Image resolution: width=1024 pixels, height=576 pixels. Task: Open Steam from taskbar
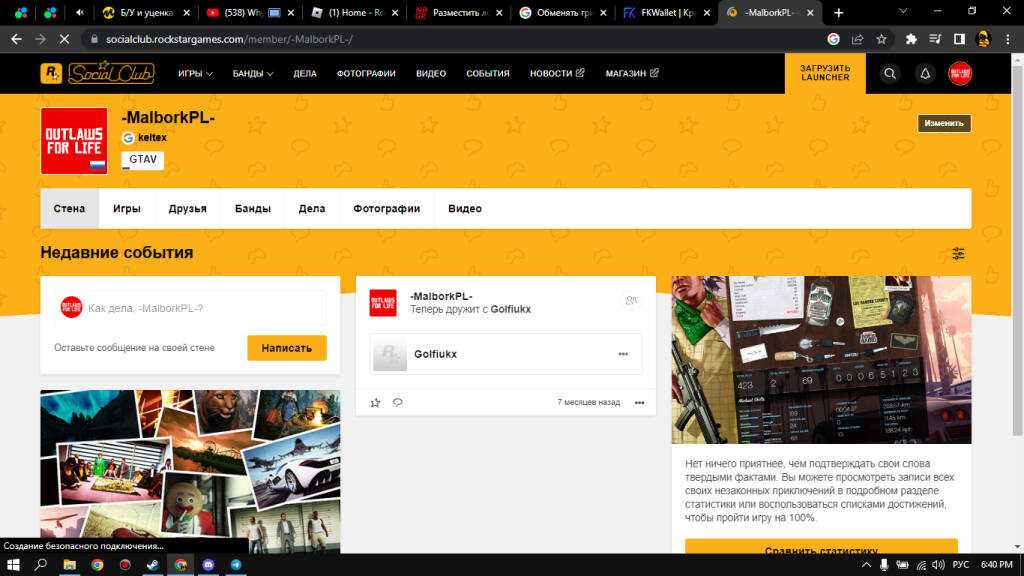pyautogui.click(x=152, y=564)
